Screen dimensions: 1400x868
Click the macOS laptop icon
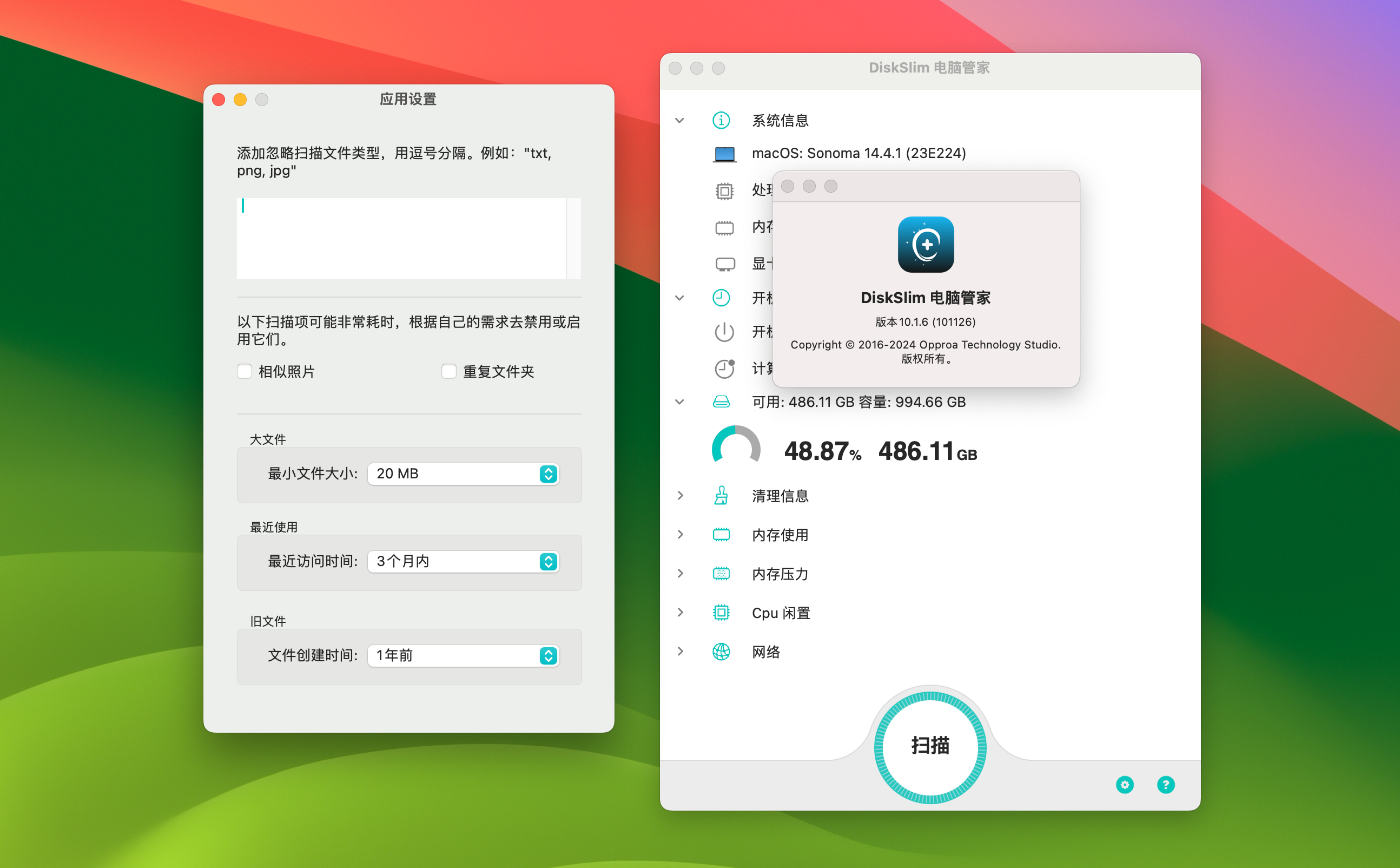coord(725,154)
